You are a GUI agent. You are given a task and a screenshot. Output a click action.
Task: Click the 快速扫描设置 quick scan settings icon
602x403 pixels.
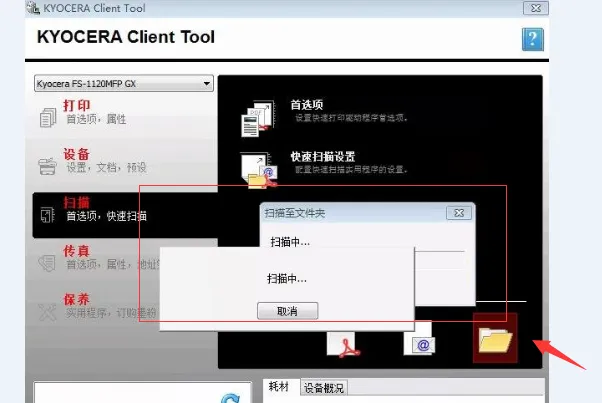tap(256, 169)
